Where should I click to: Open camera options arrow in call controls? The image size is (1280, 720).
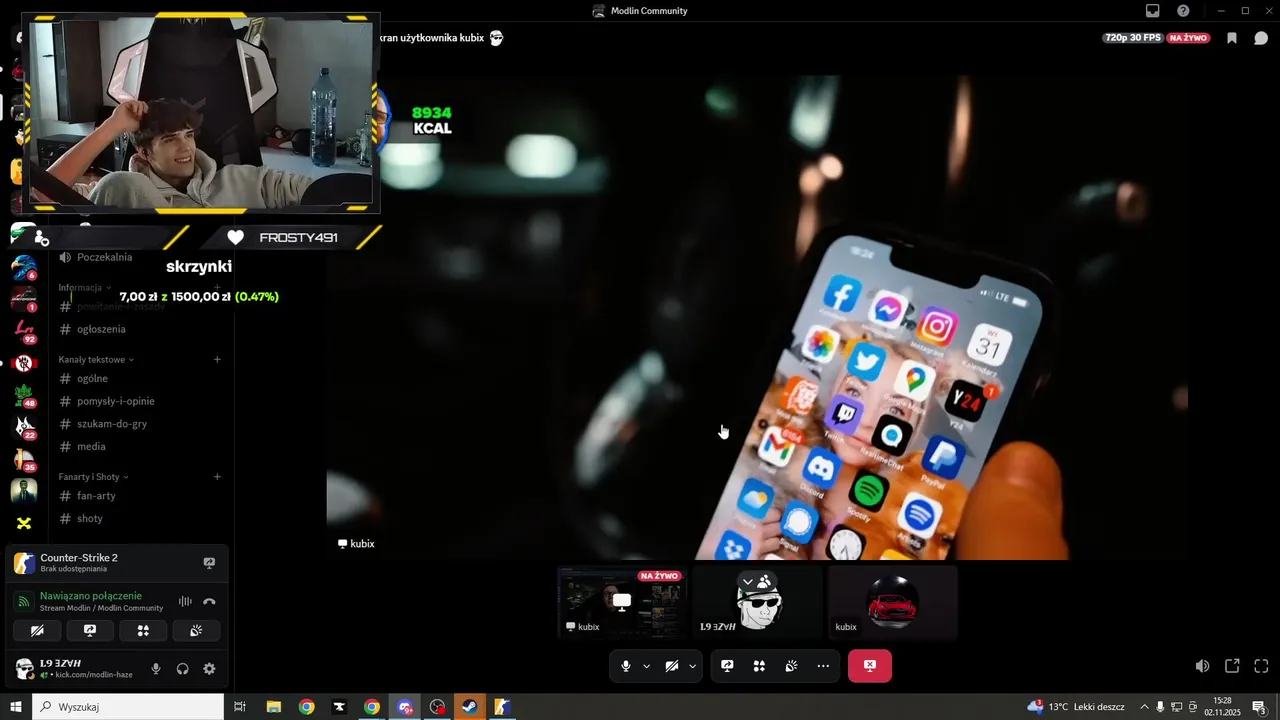692,666
